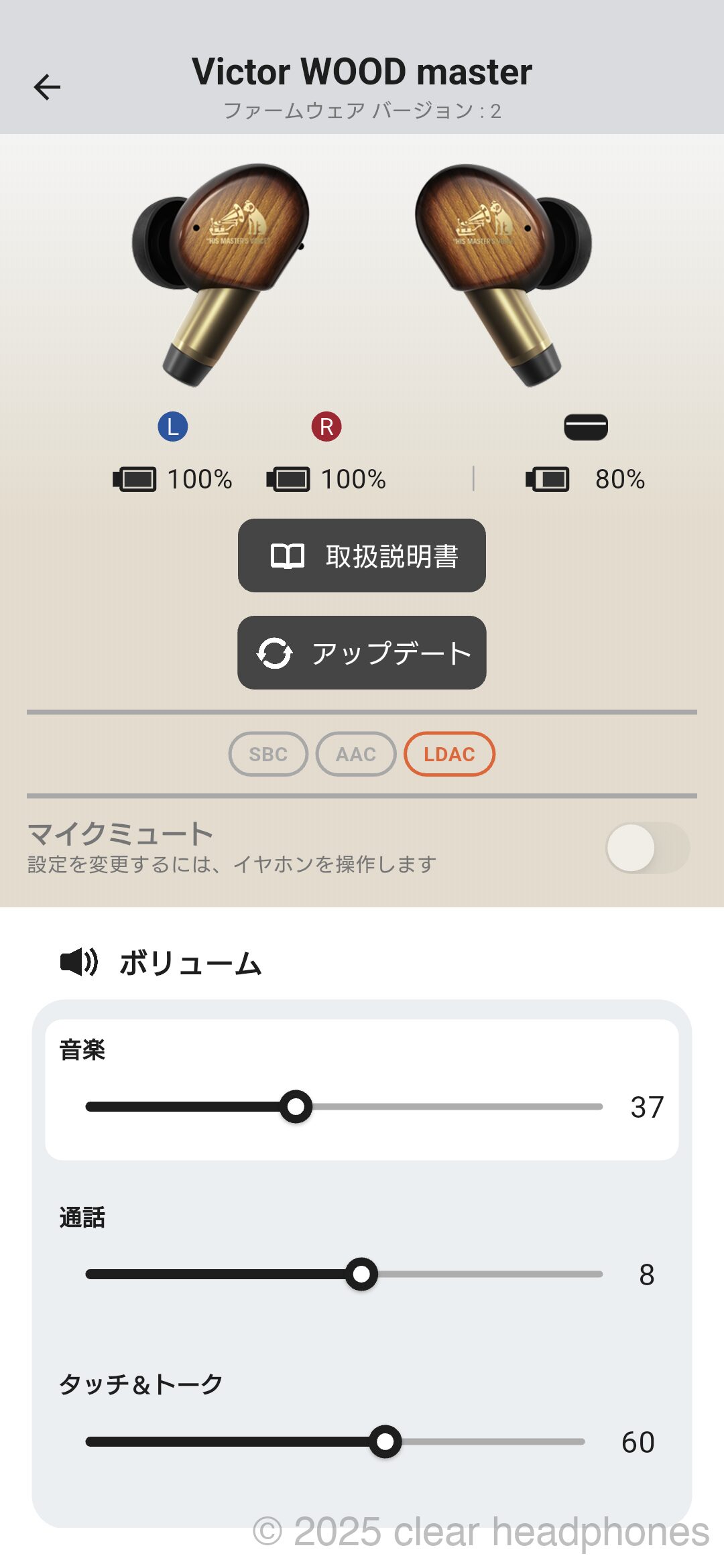Tap the red R earbud indicator
Viewport: 724px width, 1568px height.
[x=326, y=427]
